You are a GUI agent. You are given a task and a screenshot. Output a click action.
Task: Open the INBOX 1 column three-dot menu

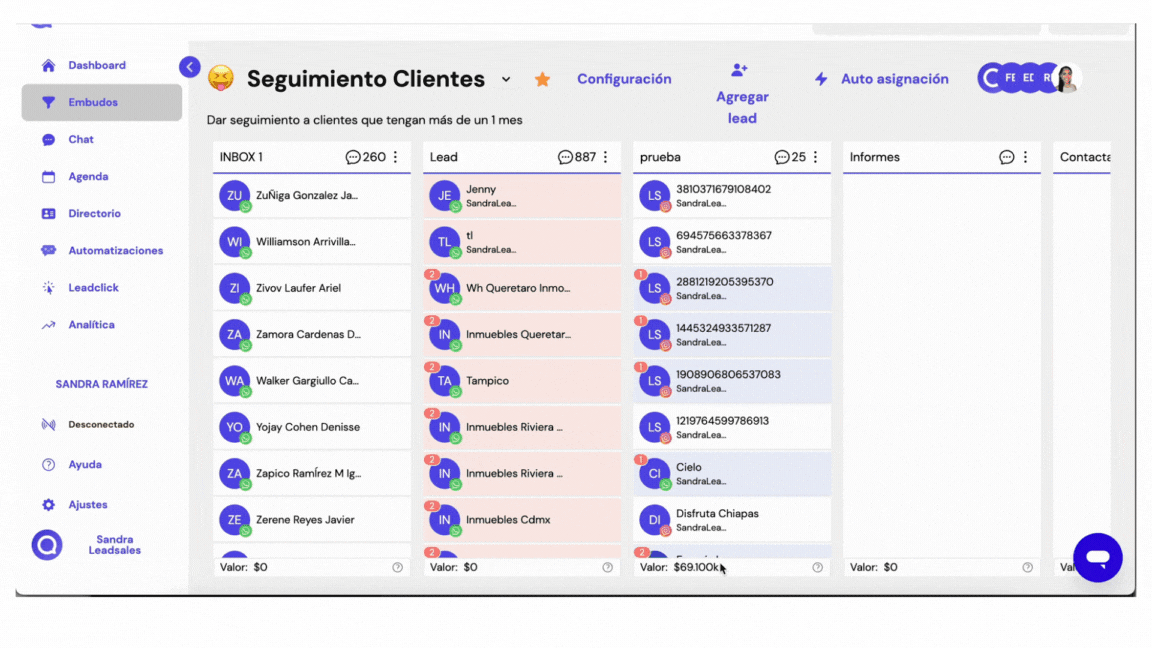click(396, 157)
